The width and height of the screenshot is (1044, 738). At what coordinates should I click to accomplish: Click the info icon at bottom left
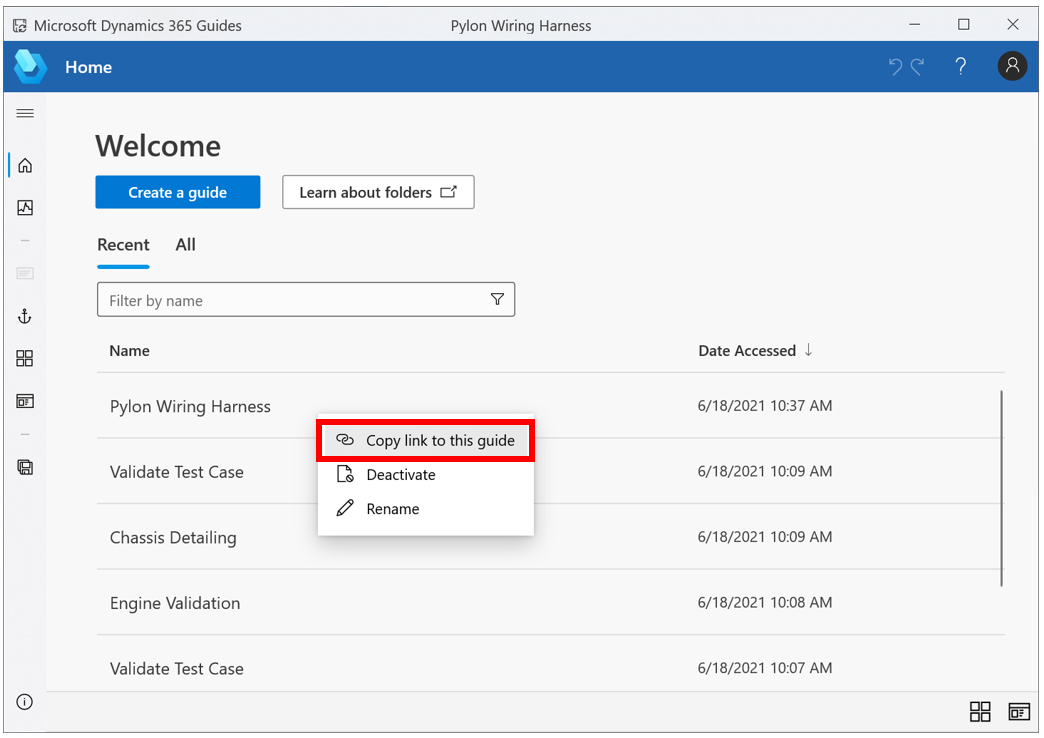25,702
